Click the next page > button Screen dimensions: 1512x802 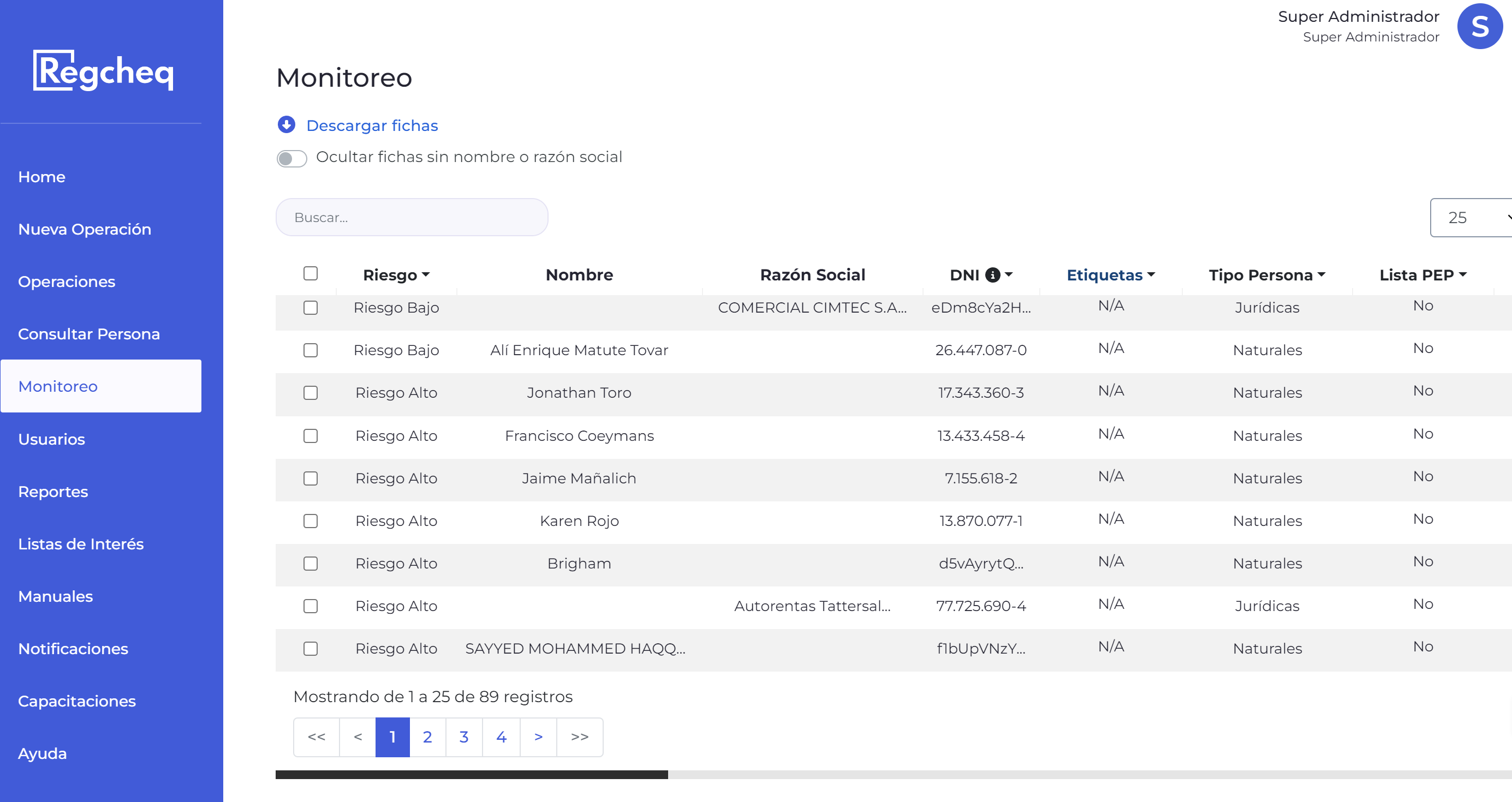538,737
